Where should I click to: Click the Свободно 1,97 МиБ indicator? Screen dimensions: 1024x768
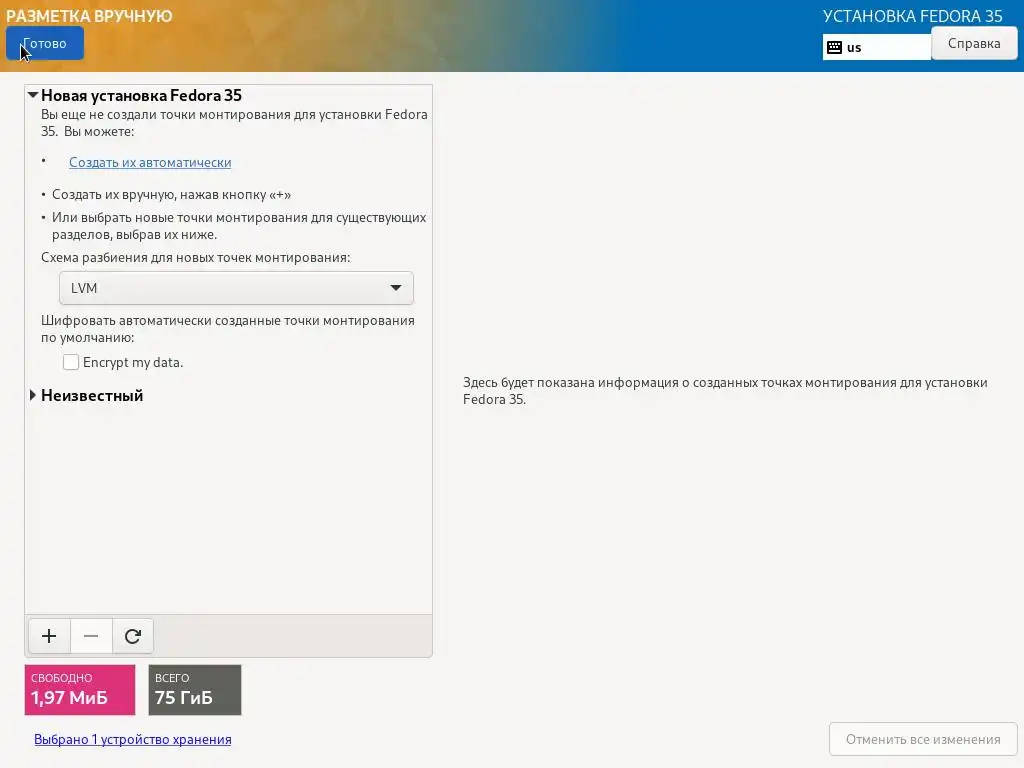(x=80, y=690)
